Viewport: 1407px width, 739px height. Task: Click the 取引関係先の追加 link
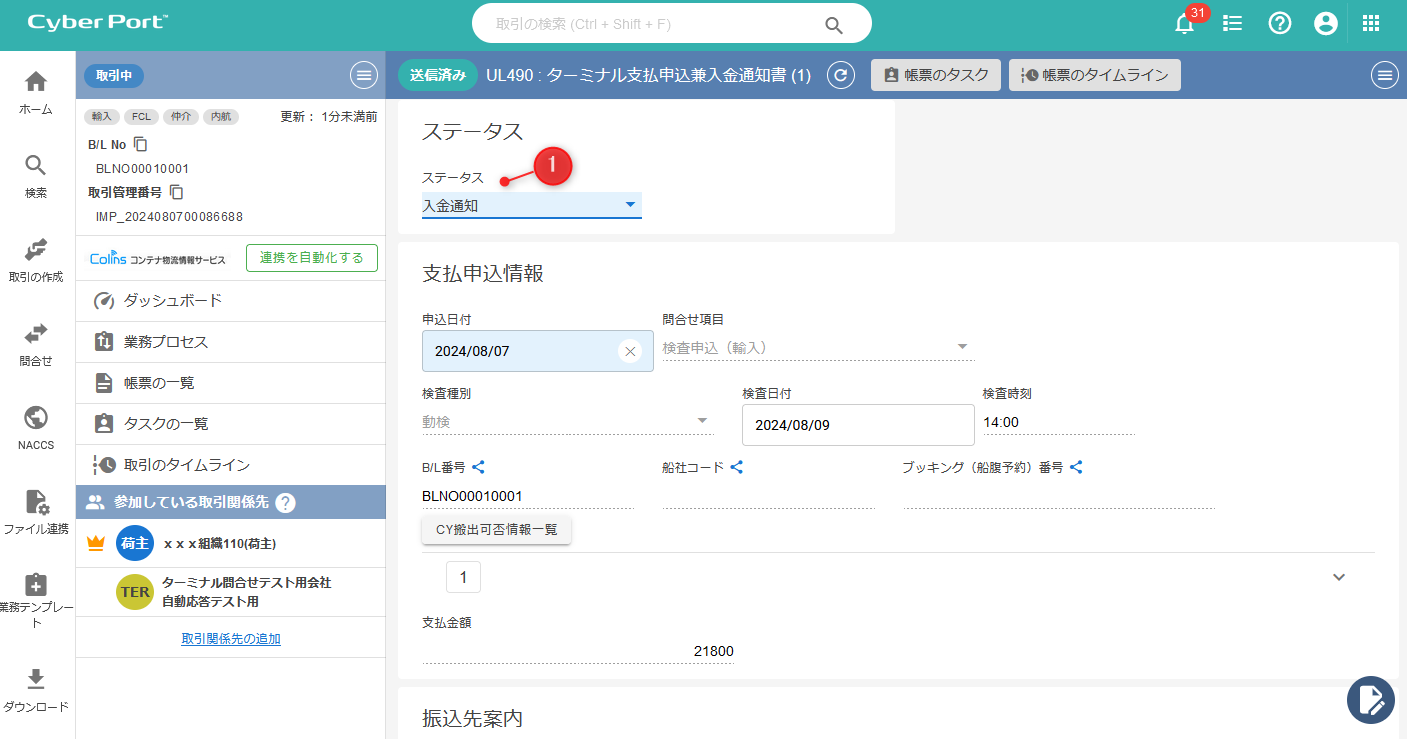pyautogui.click(x=231, y=638)
